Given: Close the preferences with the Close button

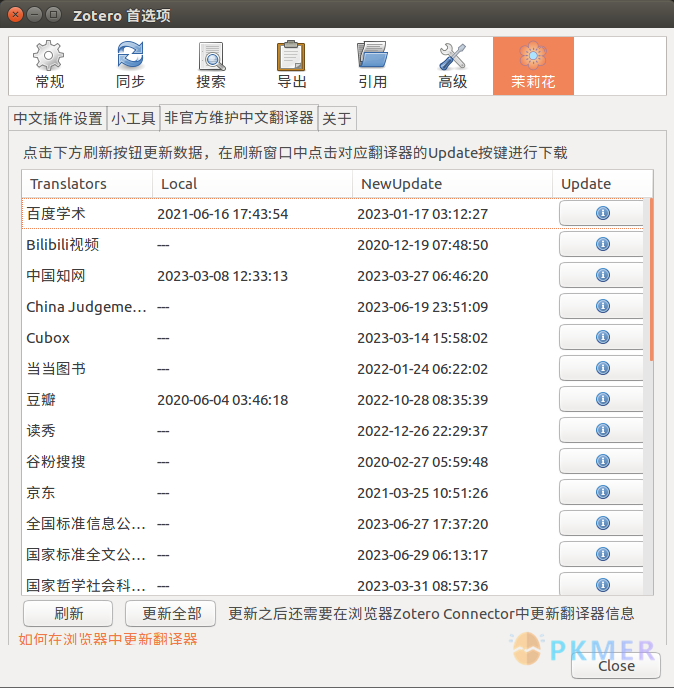Looking at the screenshot, I should tap(616, 666).
